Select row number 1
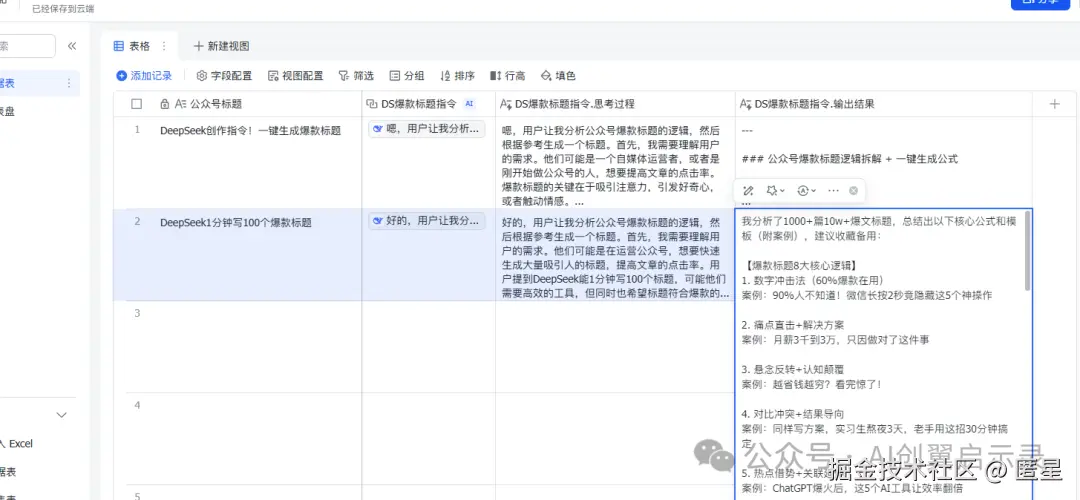 (137, 129)
